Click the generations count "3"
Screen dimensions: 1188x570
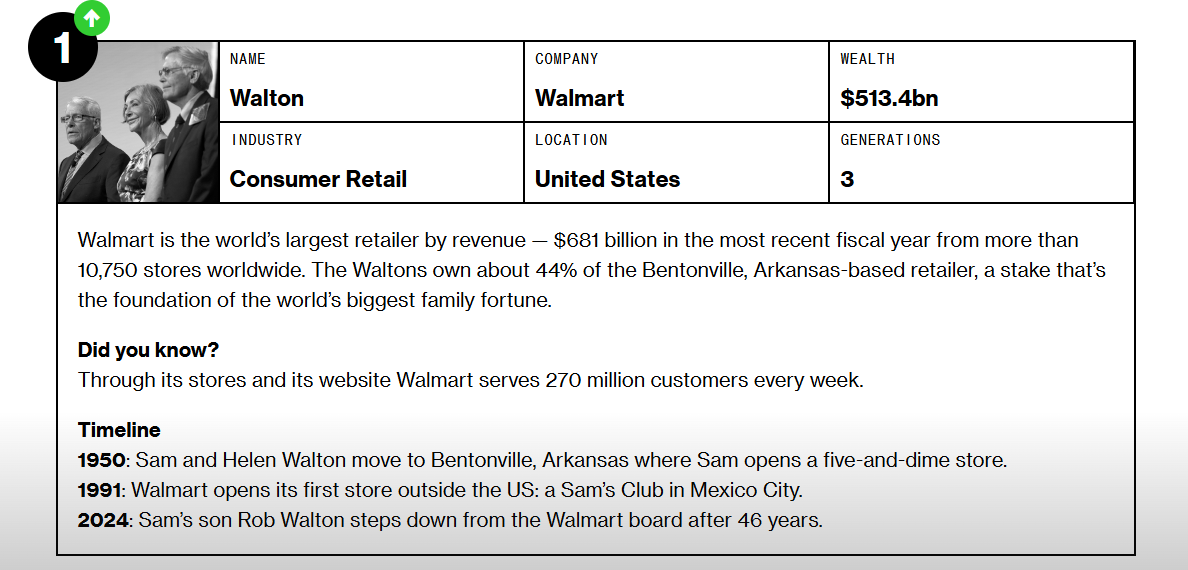pos(847,179)
